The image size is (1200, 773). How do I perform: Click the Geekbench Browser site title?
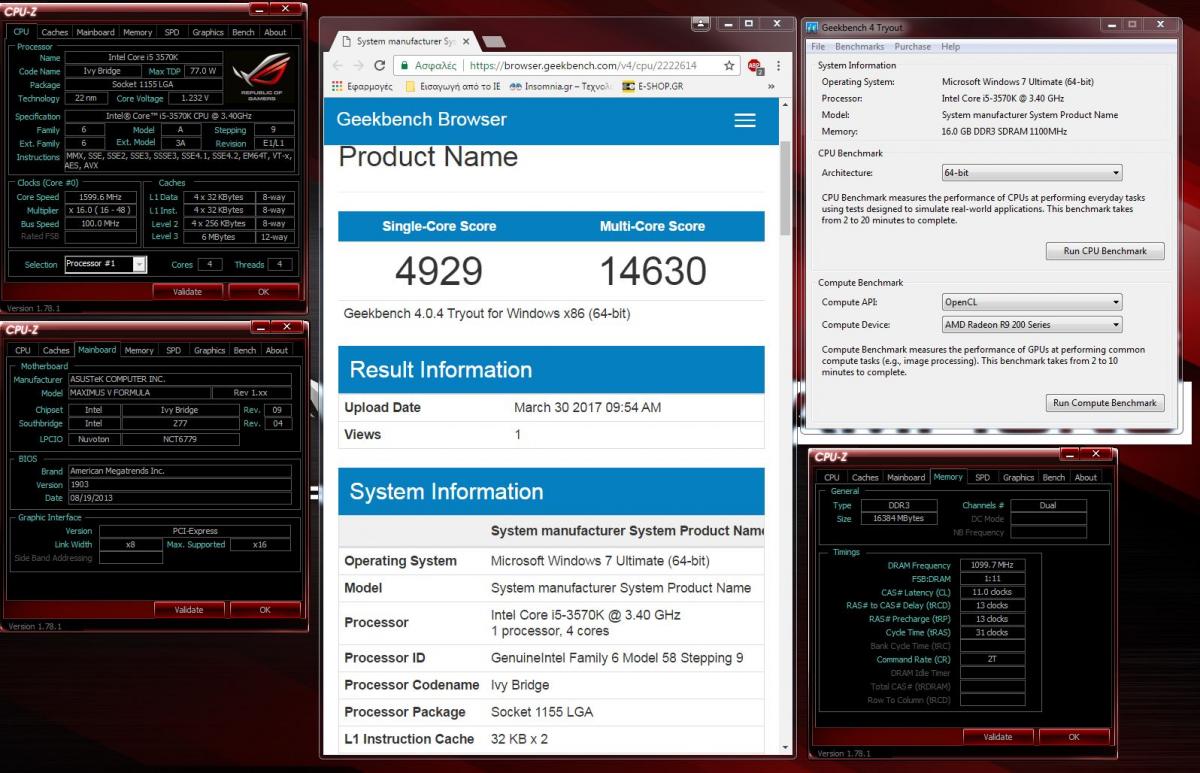coord(421,120)
